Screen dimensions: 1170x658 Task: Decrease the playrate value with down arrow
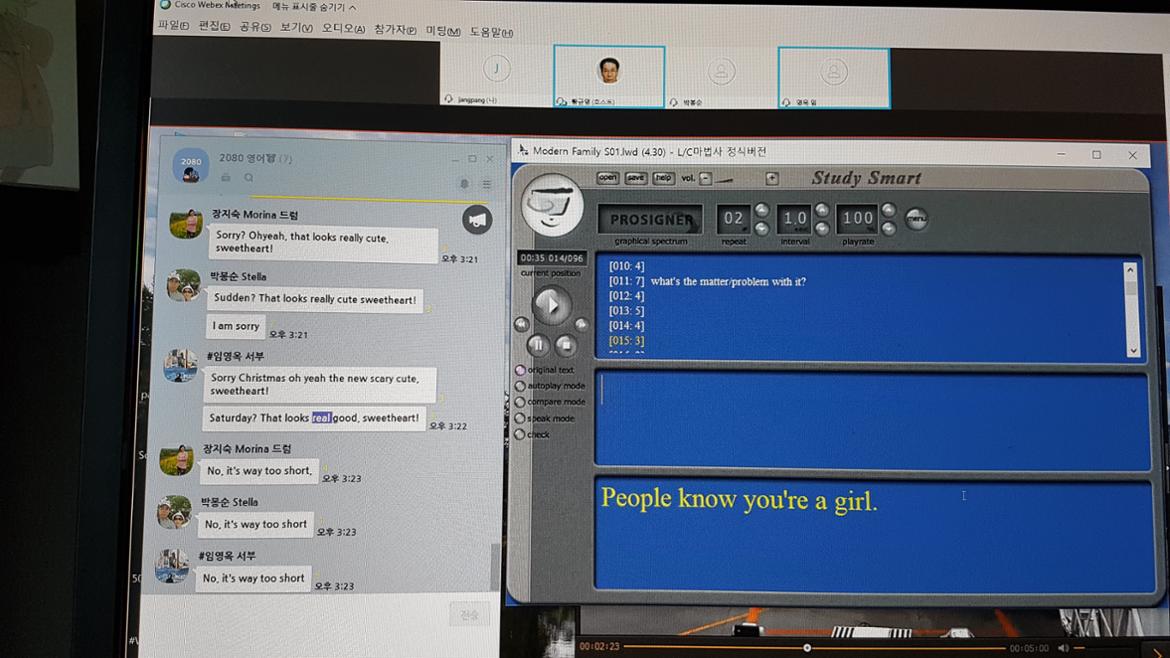[887, 228]
